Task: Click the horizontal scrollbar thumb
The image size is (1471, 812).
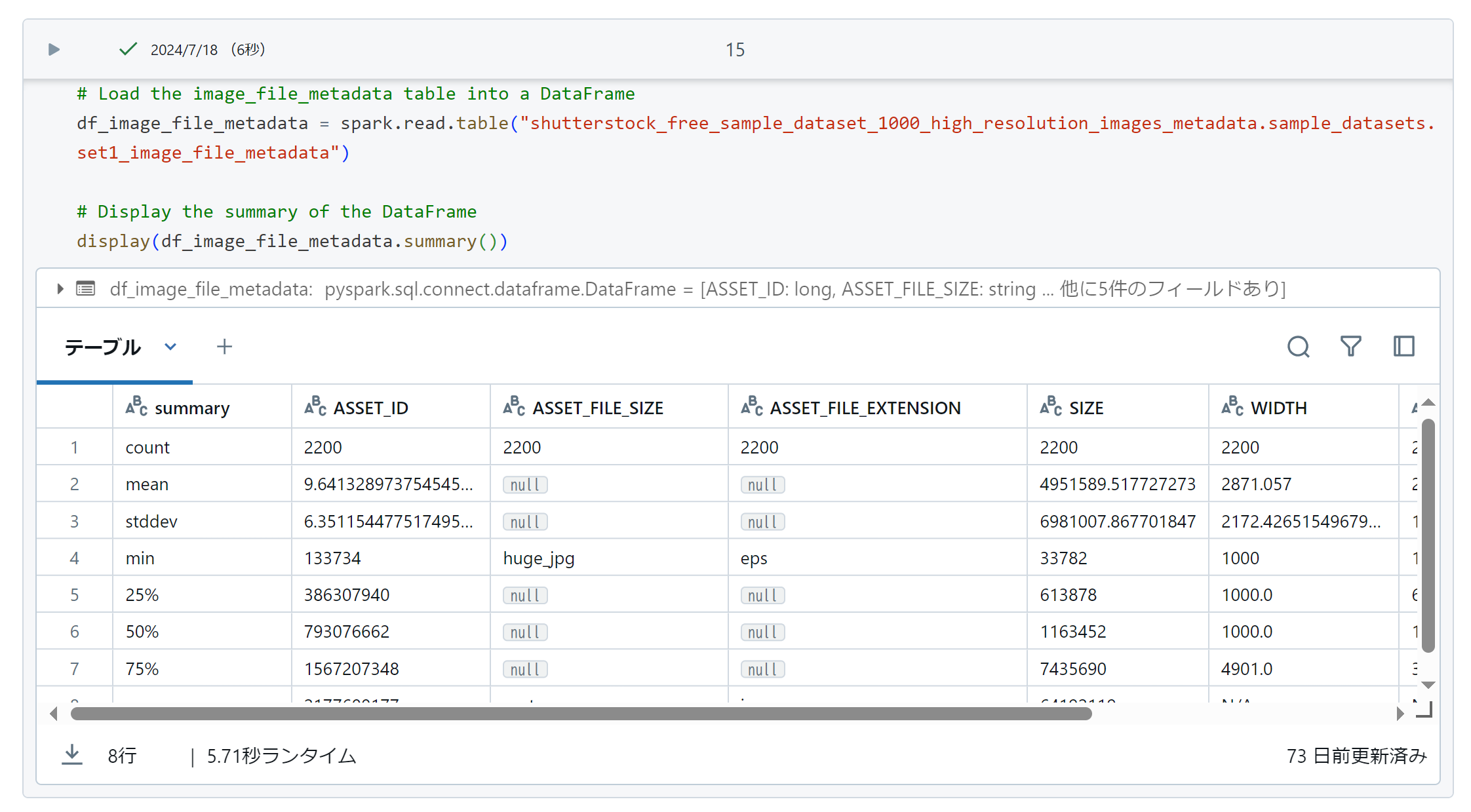Action: point(580,714)
